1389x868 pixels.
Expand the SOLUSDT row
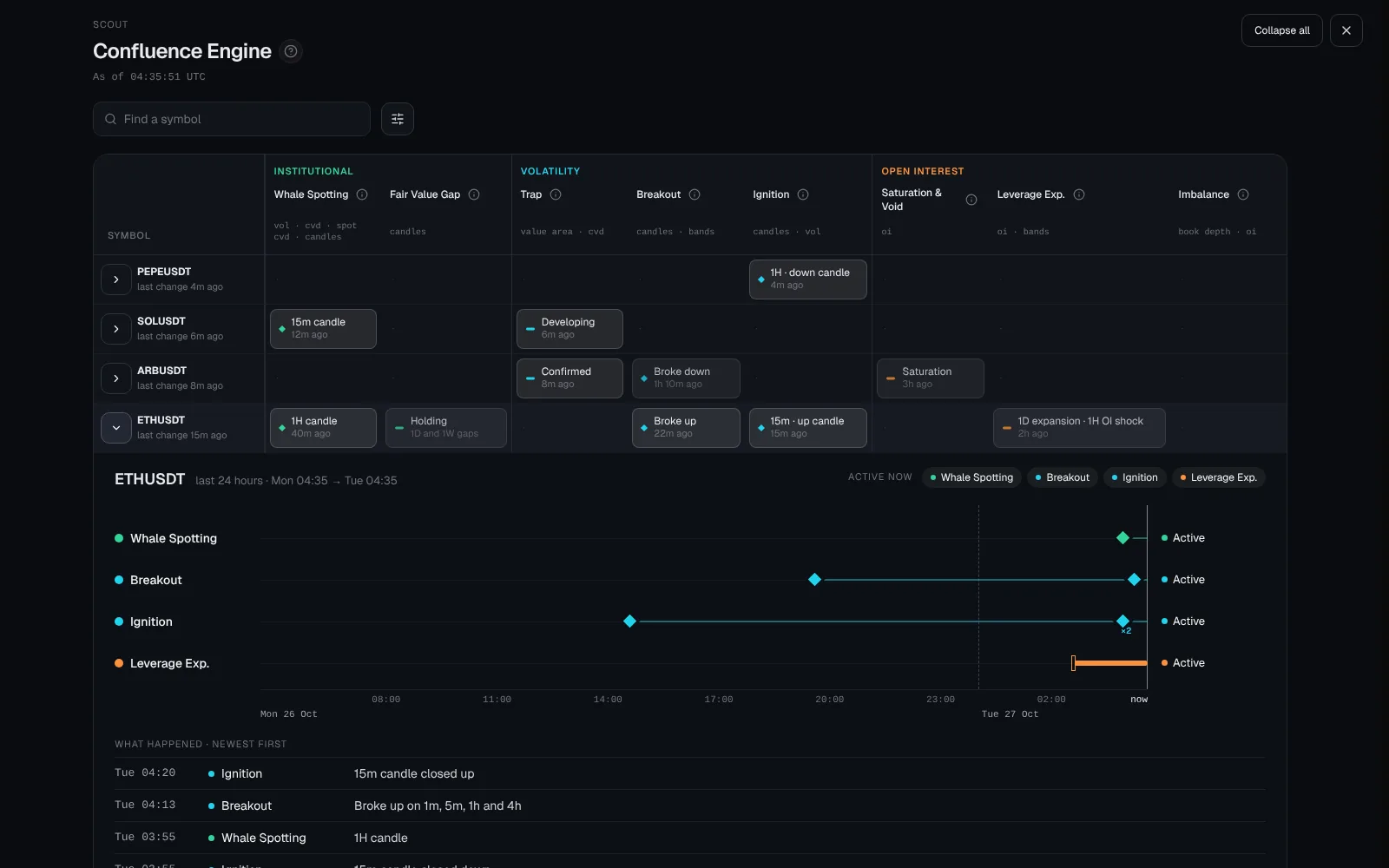[116, 329]
